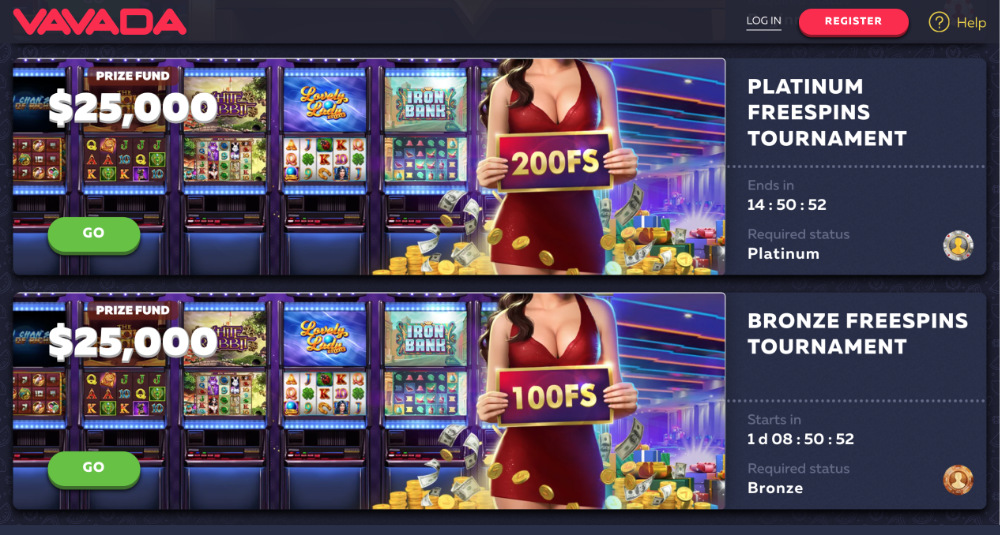Screen dimensions: 1000x535
Task: Click the Platinum status badge icon
Action: pos(958,246)
